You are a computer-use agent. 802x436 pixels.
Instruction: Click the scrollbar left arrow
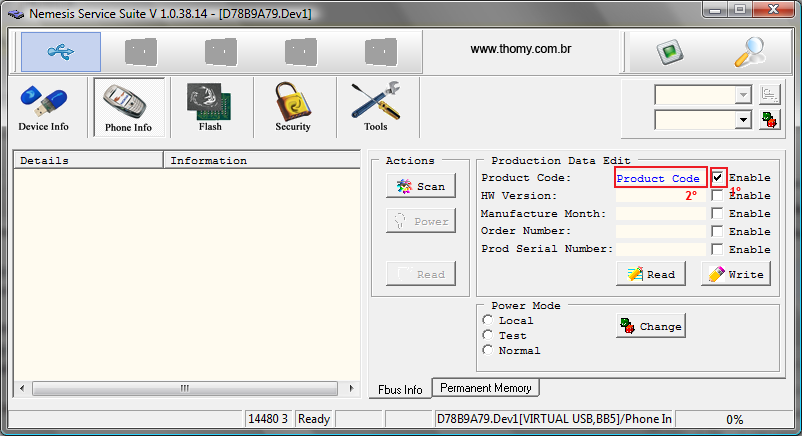[22, 388]
